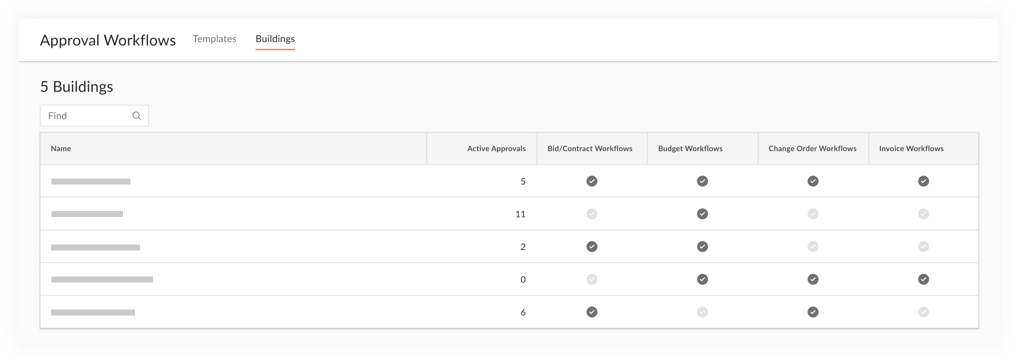This screenshot has width=1017, height=363.
Task: Click Change Order check icon in 6-approvals row
Action: (x=813, y=312)
